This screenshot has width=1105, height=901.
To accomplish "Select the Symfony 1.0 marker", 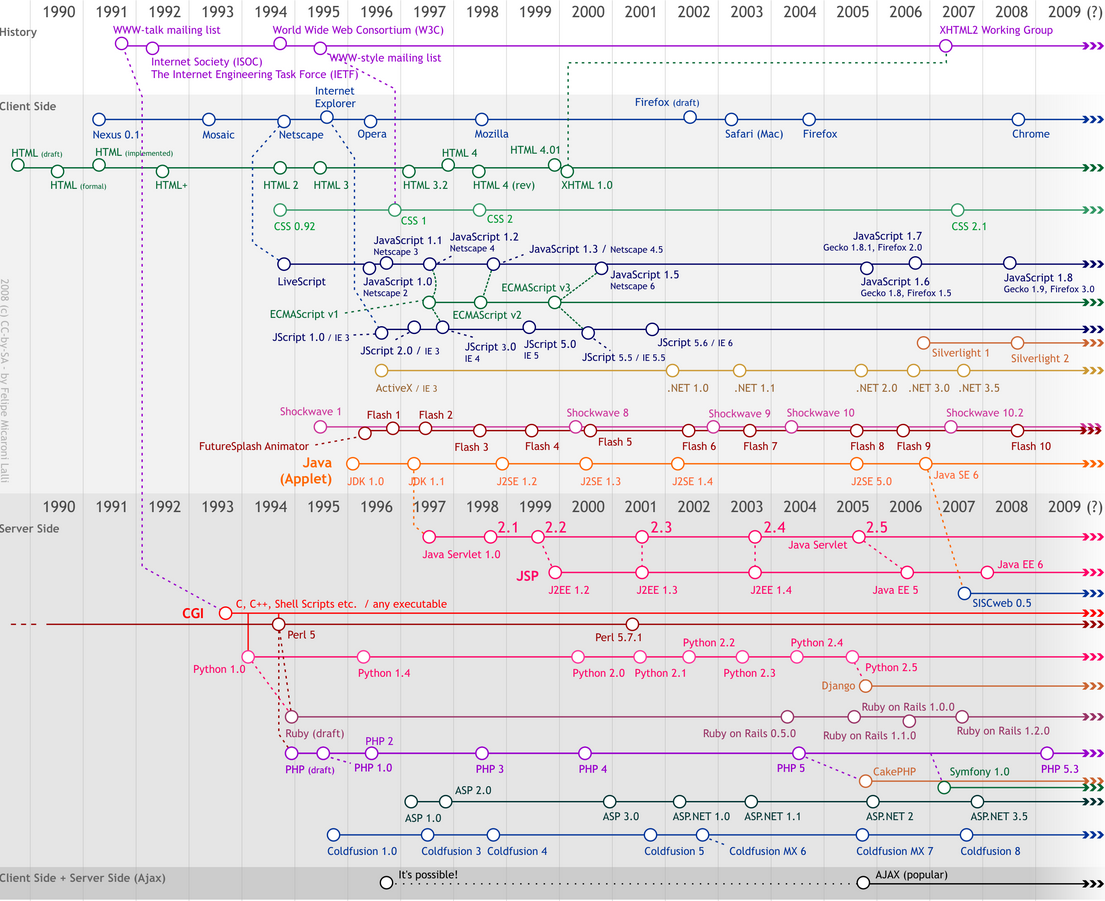I will (944, 788).
